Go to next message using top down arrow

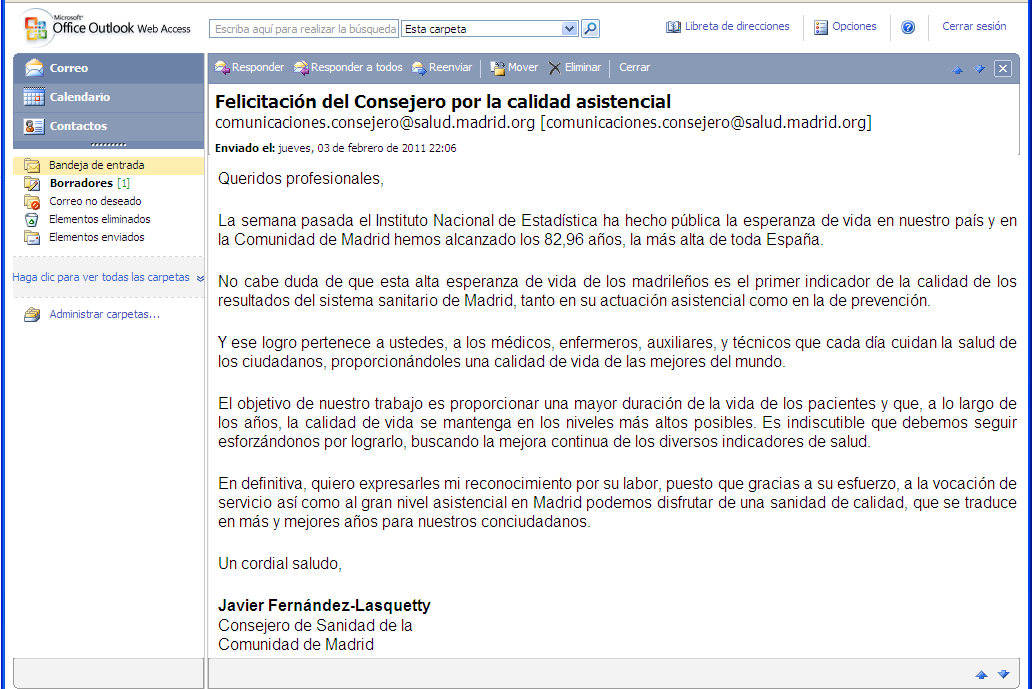pos(979,69)
